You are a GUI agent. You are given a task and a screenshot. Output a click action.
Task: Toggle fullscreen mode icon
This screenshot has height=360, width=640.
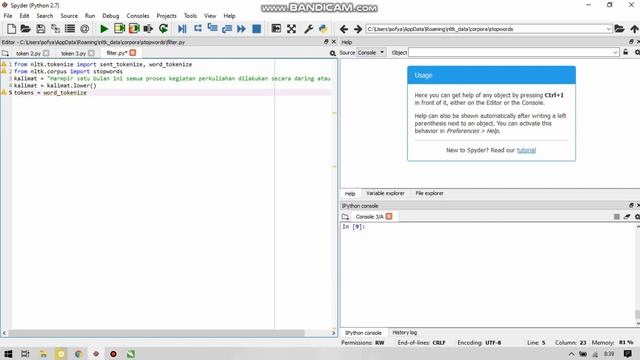click(291, 29)
